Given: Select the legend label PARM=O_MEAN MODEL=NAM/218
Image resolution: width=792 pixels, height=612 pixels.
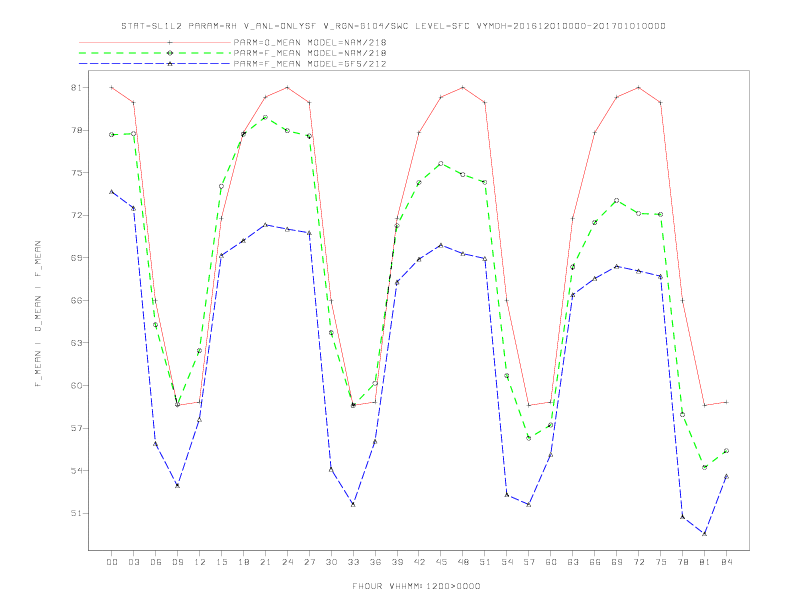Looking at the screenshot, I should pos(310,42).
